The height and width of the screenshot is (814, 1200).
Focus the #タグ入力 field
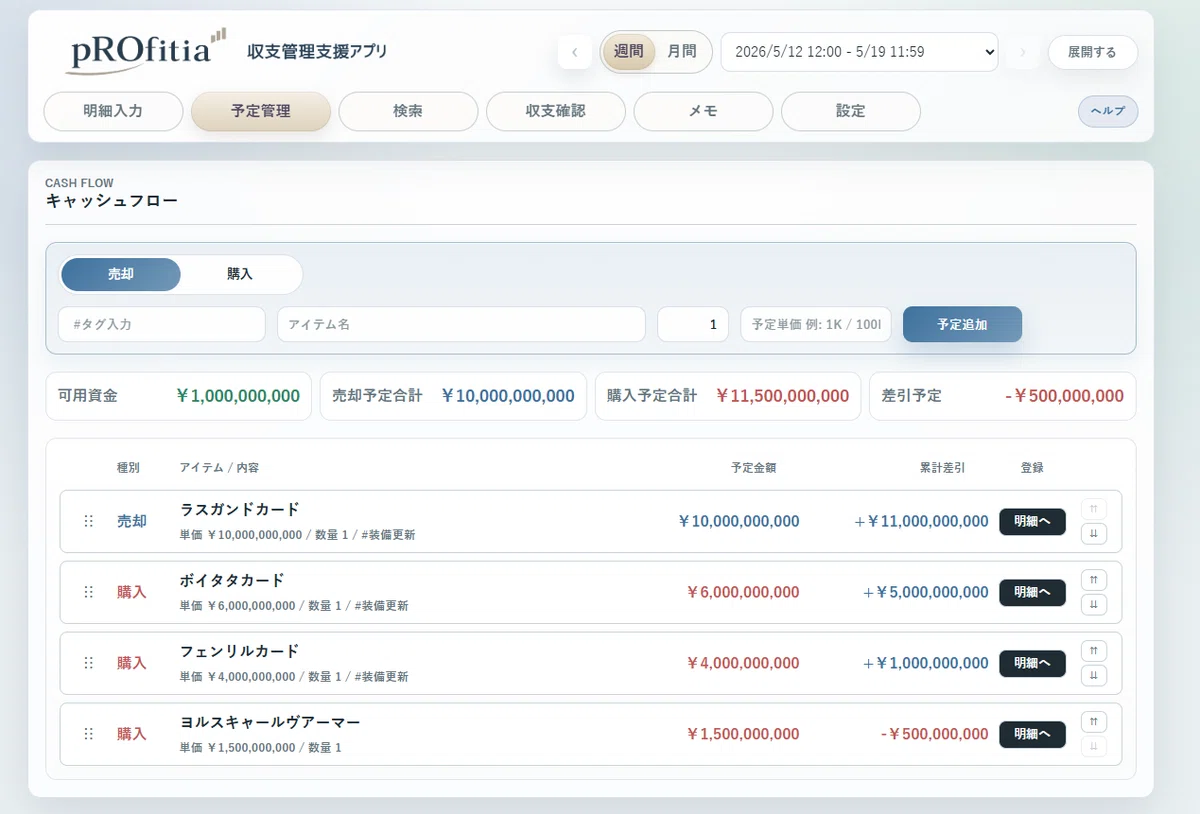coord(162,325)
